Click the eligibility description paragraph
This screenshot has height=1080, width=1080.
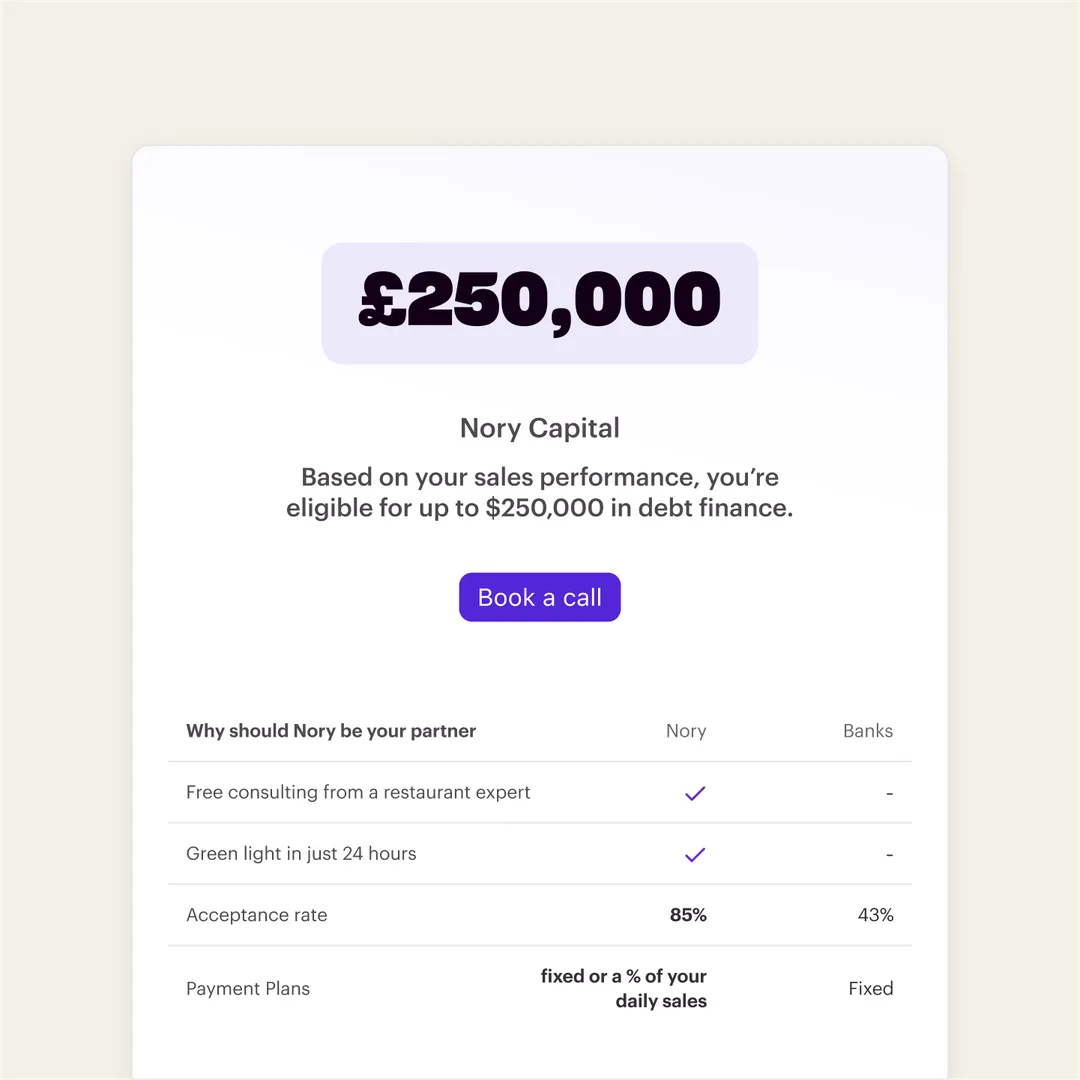click(x=539, y=492)
